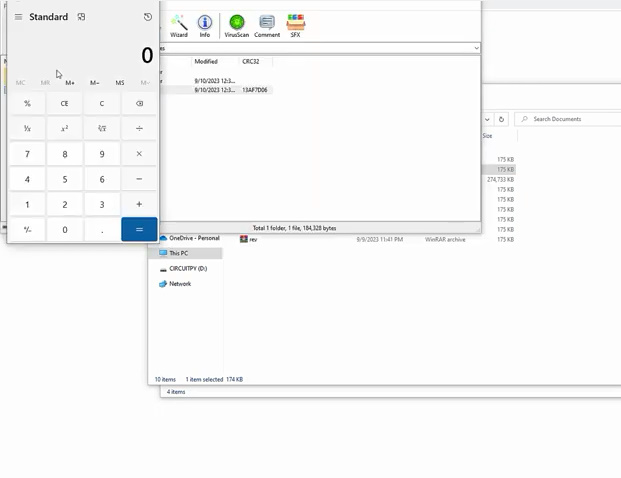Toggle calculator Keep on top mode
The height and width of the screenshot is (478, 621).
pos(81,17)
